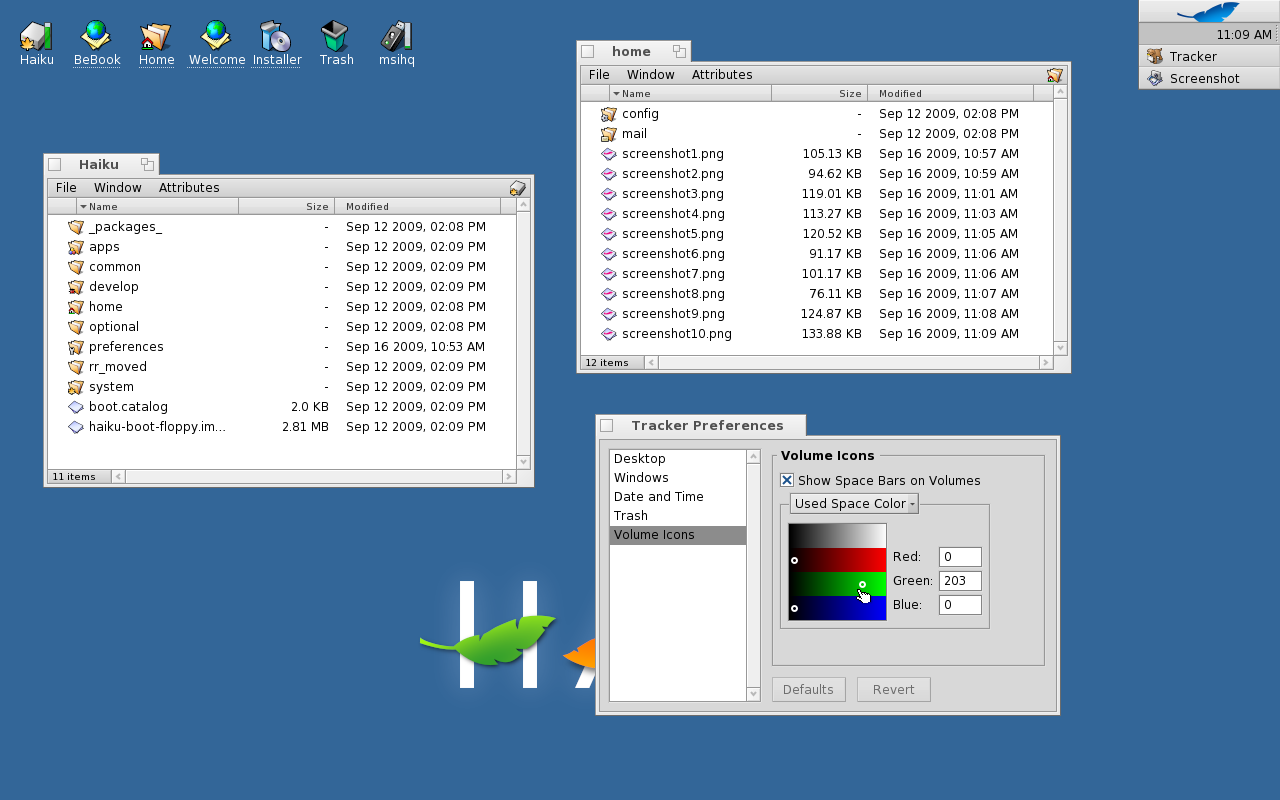The image size is (1280, 800).
Task: Select the common folder row
Action: tap(281, 267)
